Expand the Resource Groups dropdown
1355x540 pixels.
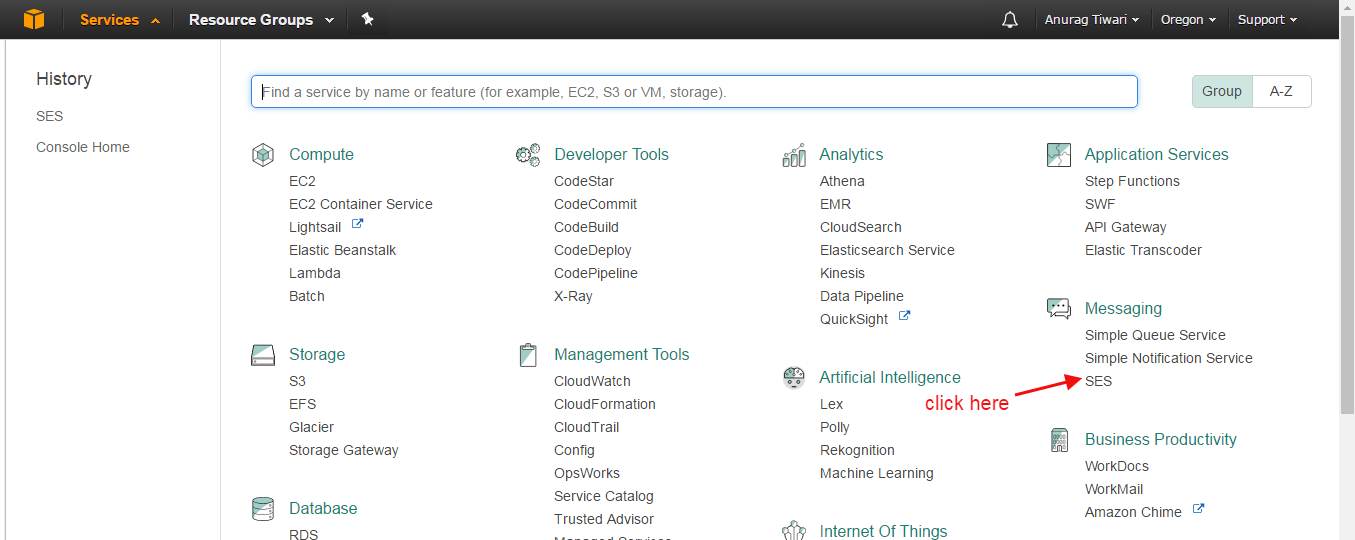261,20
